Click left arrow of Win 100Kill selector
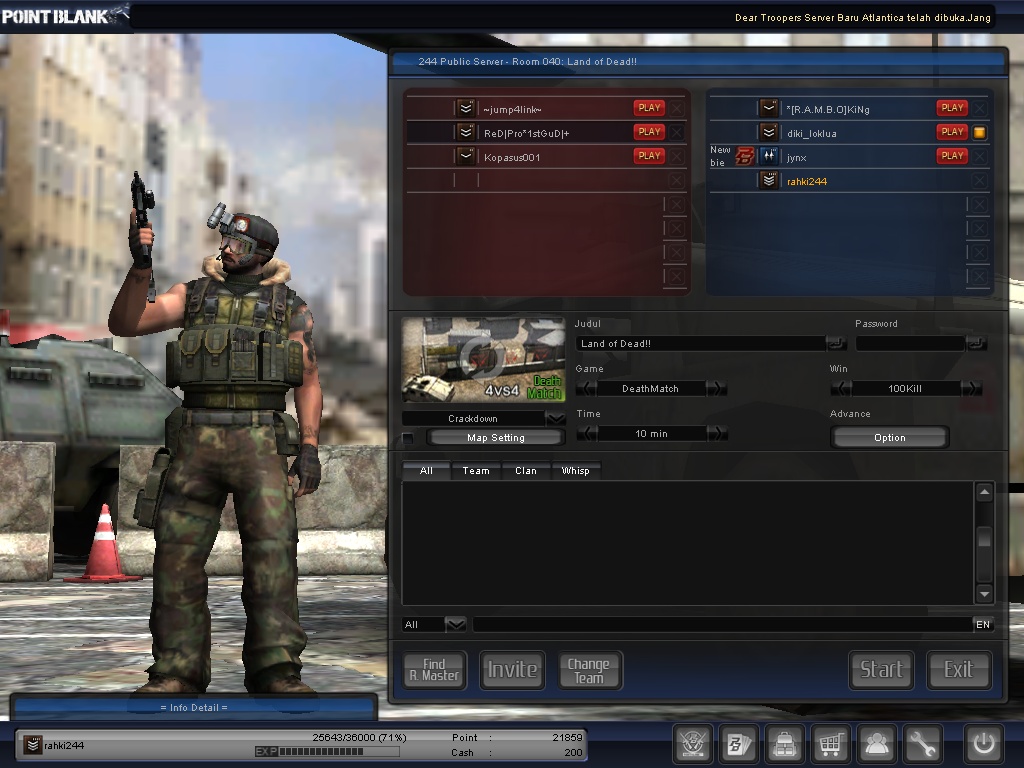Image resolution: width=1024 pixels, height=768 pixels. [x=840, y=389]
